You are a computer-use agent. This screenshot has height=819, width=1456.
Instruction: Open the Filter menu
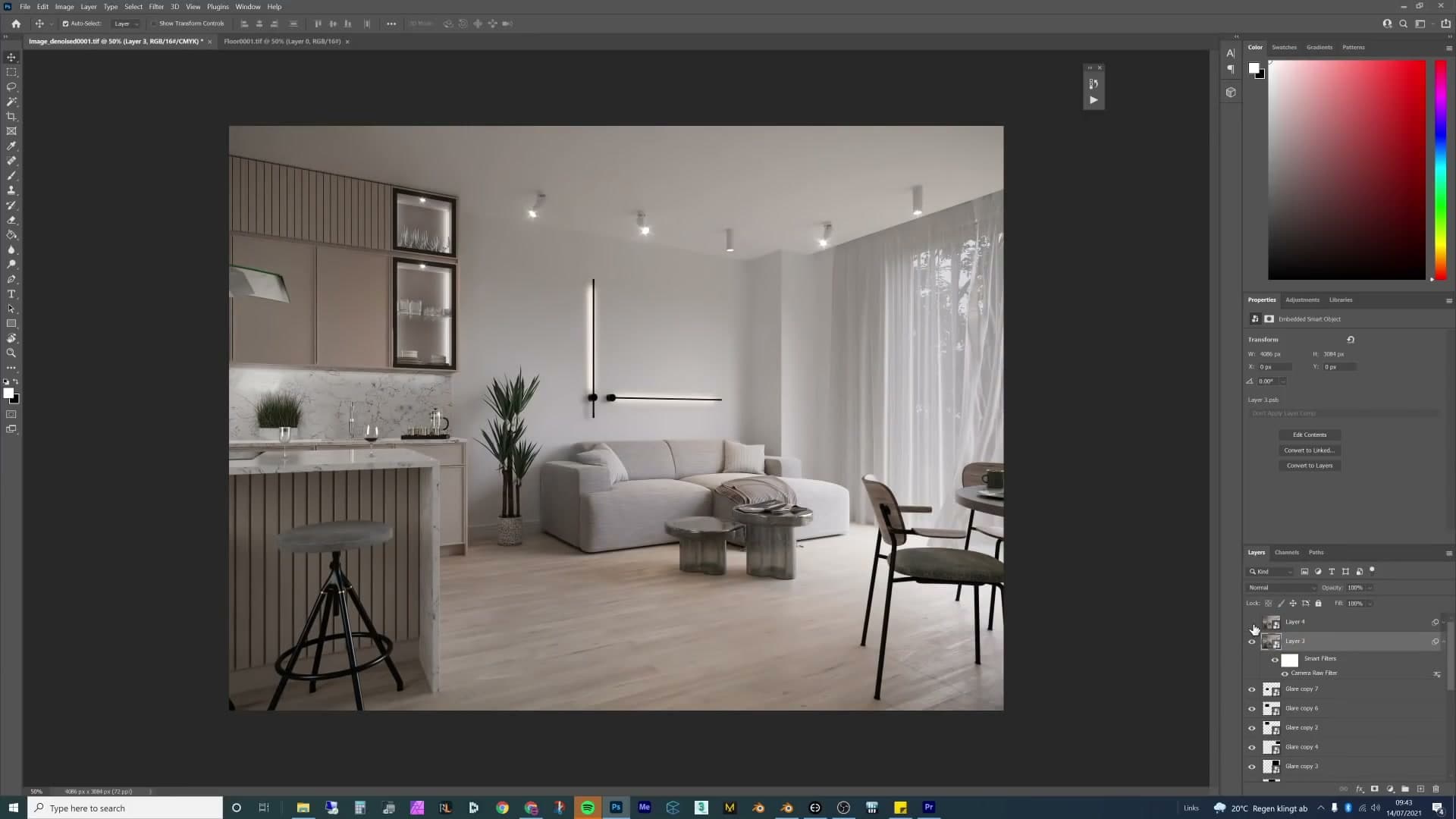click(x=156, y=7)
